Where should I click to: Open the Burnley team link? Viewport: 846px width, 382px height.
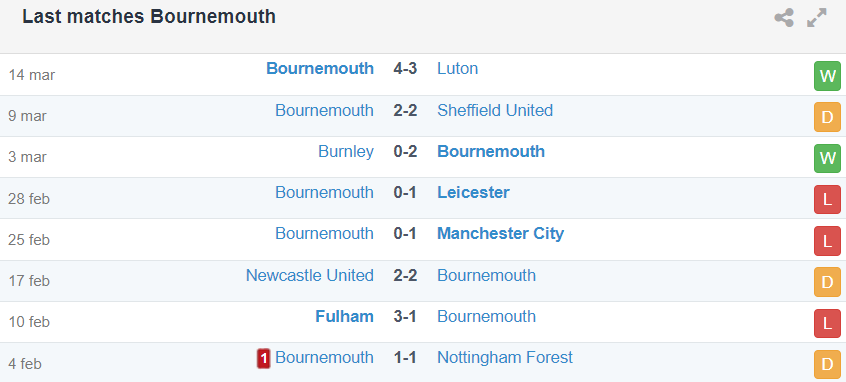click(346, 151)
